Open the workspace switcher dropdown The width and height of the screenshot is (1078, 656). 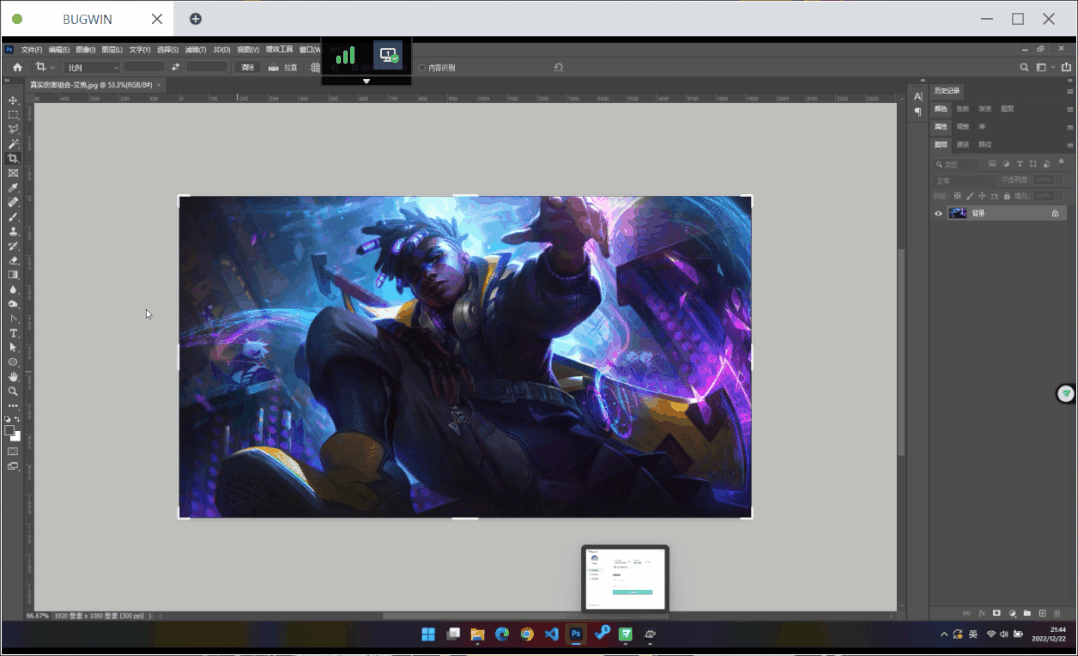(x=1044, y=67)
